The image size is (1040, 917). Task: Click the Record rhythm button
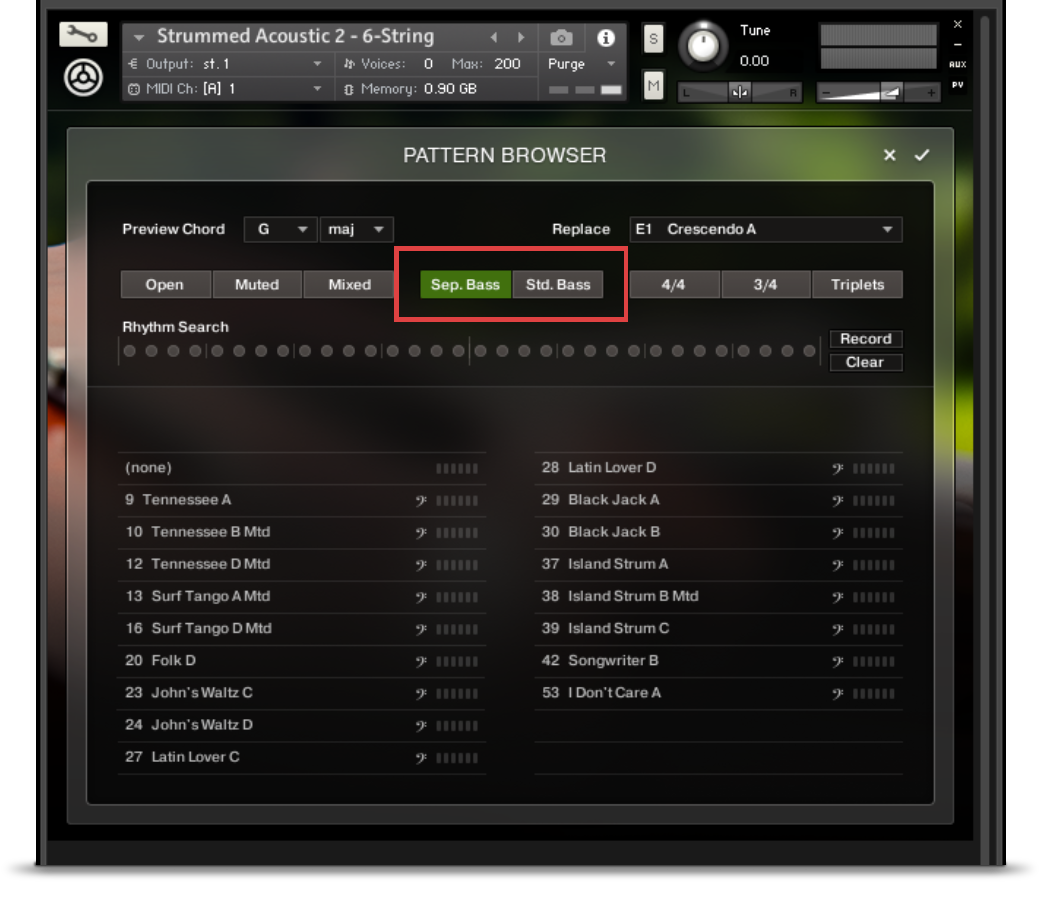(866, 339)
